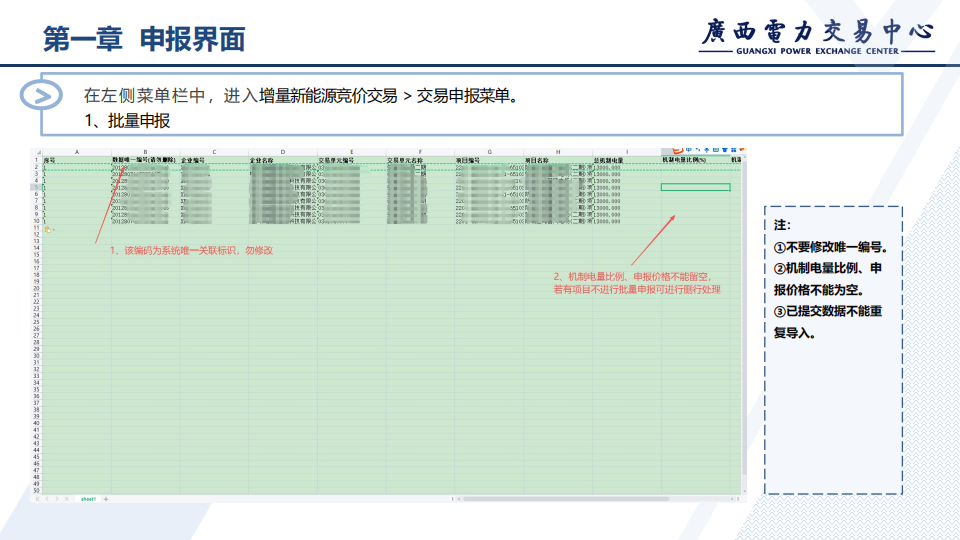
Task: Jump to first sheet with the navigation arrow
Action: click(37, 499)
